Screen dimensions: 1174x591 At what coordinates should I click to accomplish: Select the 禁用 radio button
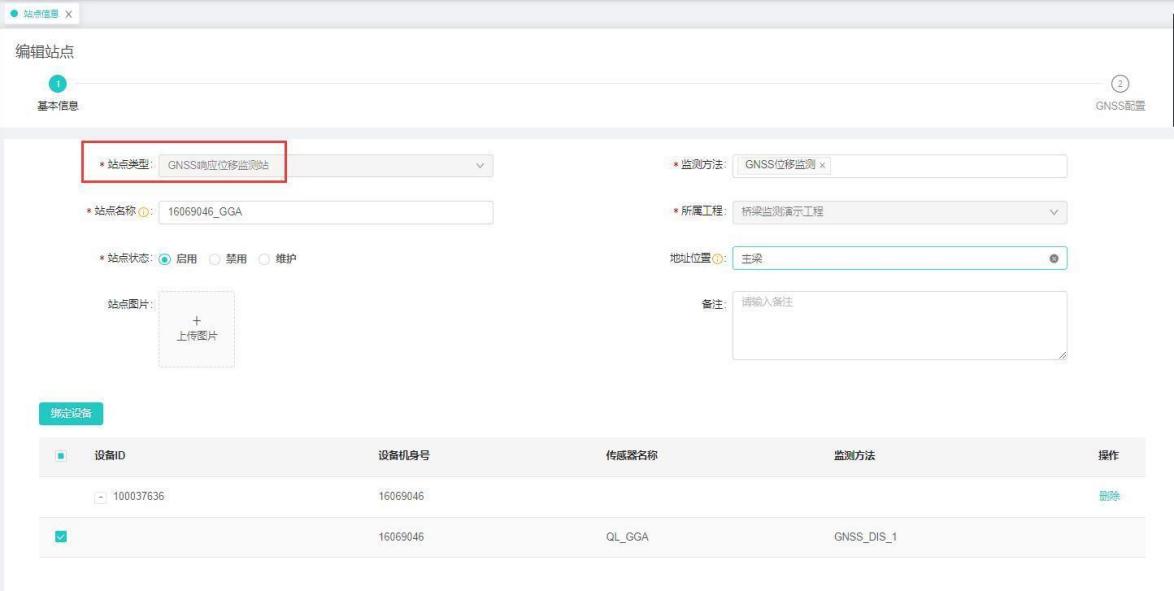[x=215, y=259]
